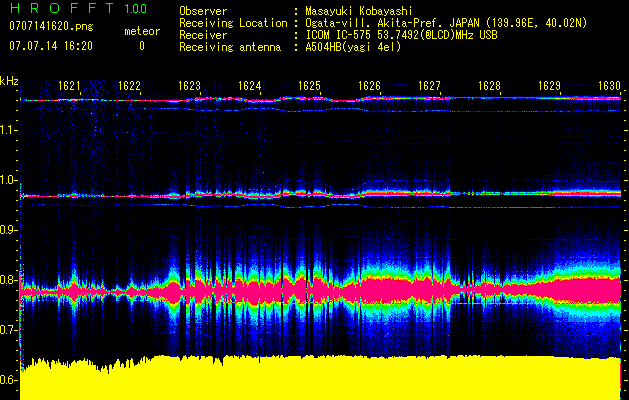The width and height of the screenshot is (629, 400).
Task: Click the 1625 time axis marker
Action: point(309,86)
